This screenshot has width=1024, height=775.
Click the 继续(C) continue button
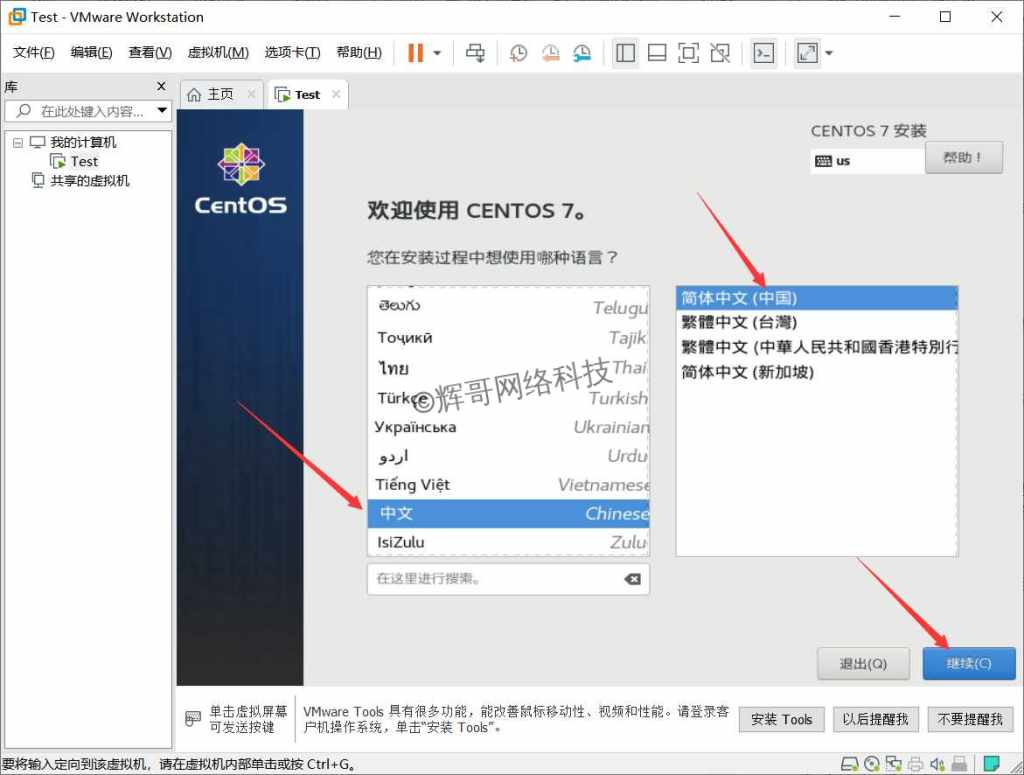pos(969,663)
